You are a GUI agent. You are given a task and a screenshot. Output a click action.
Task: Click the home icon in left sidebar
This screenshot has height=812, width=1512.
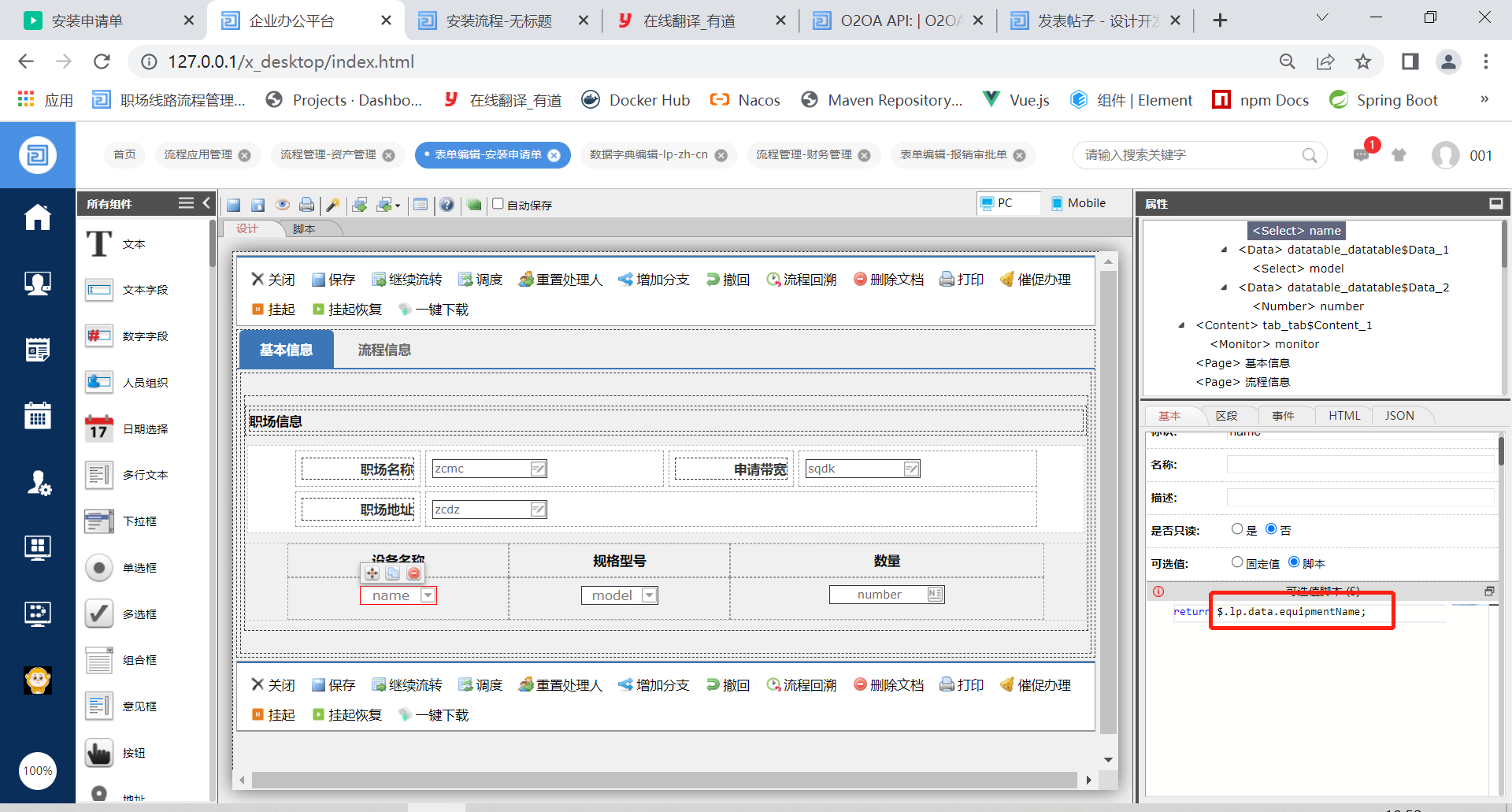tap(37, 217)
